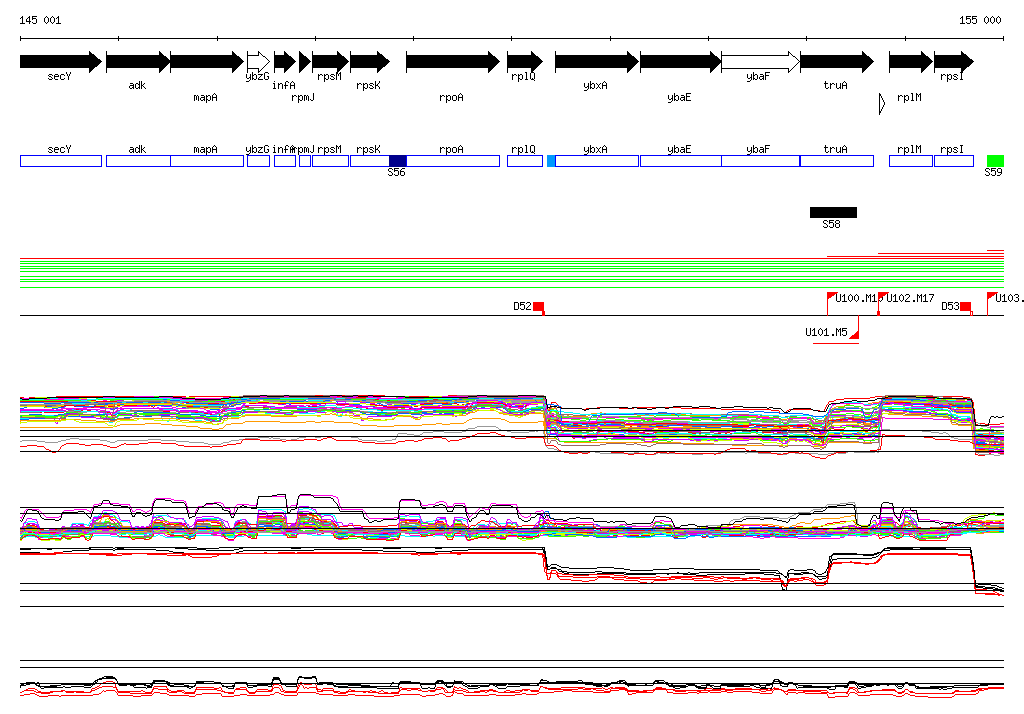Select the U103 red flag marker
Image resolution: width=1024 pixels, height=714 pixels.
(x=991, y=297)
